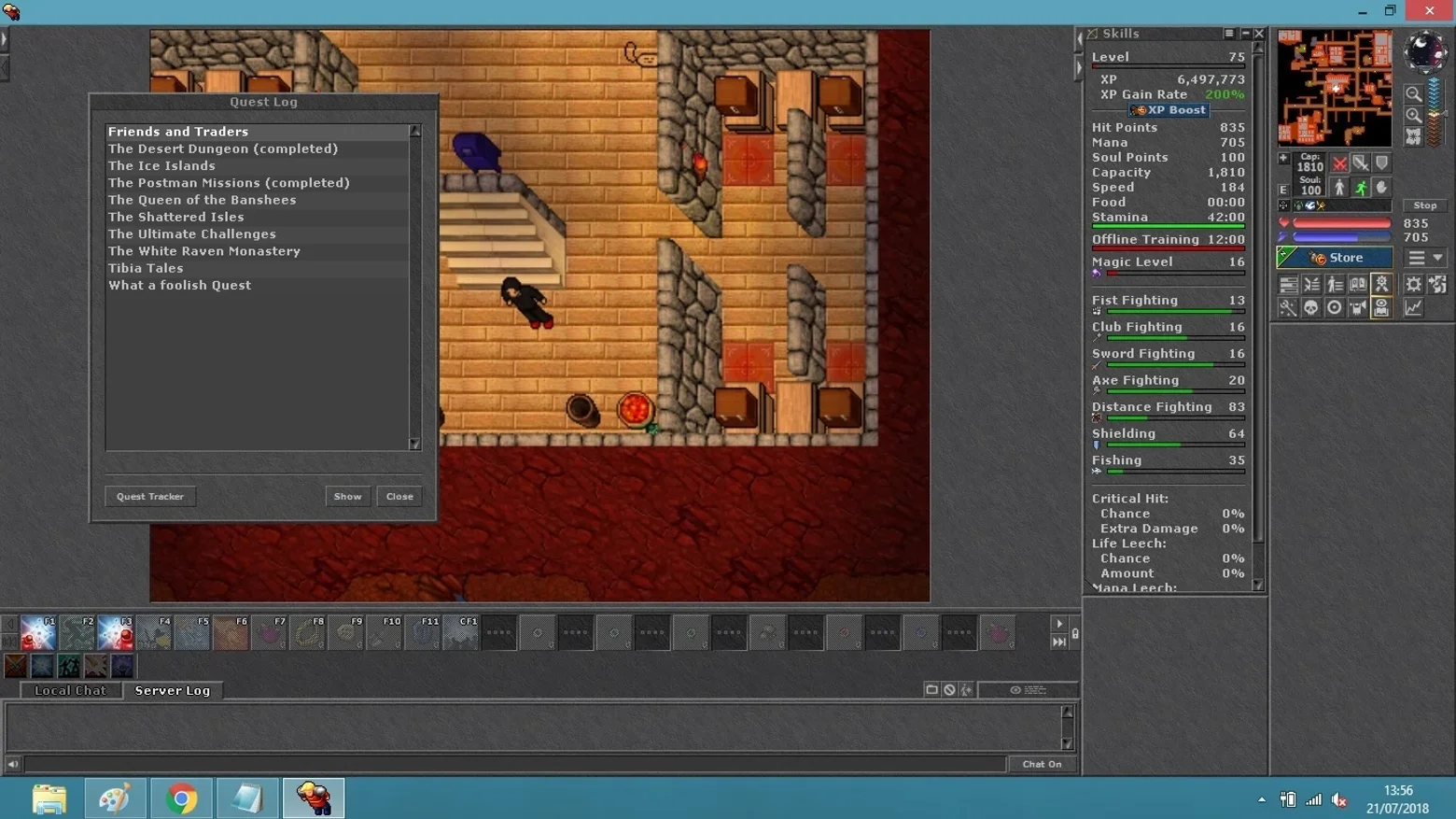Click the minimap view

click(1335, 88)
